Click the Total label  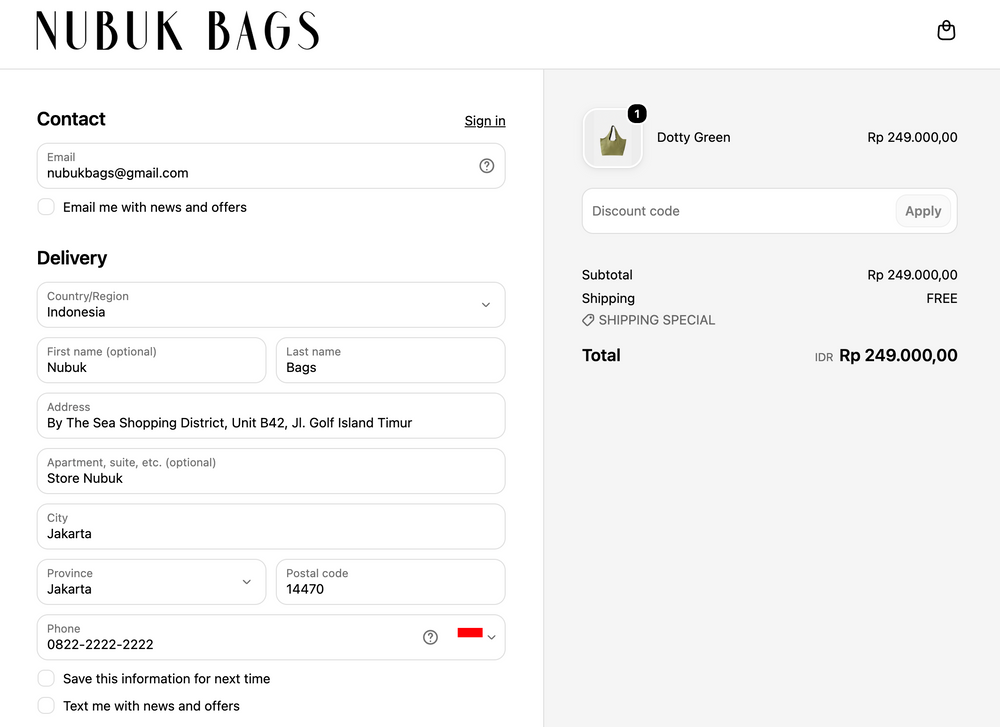tap(601, 355)
